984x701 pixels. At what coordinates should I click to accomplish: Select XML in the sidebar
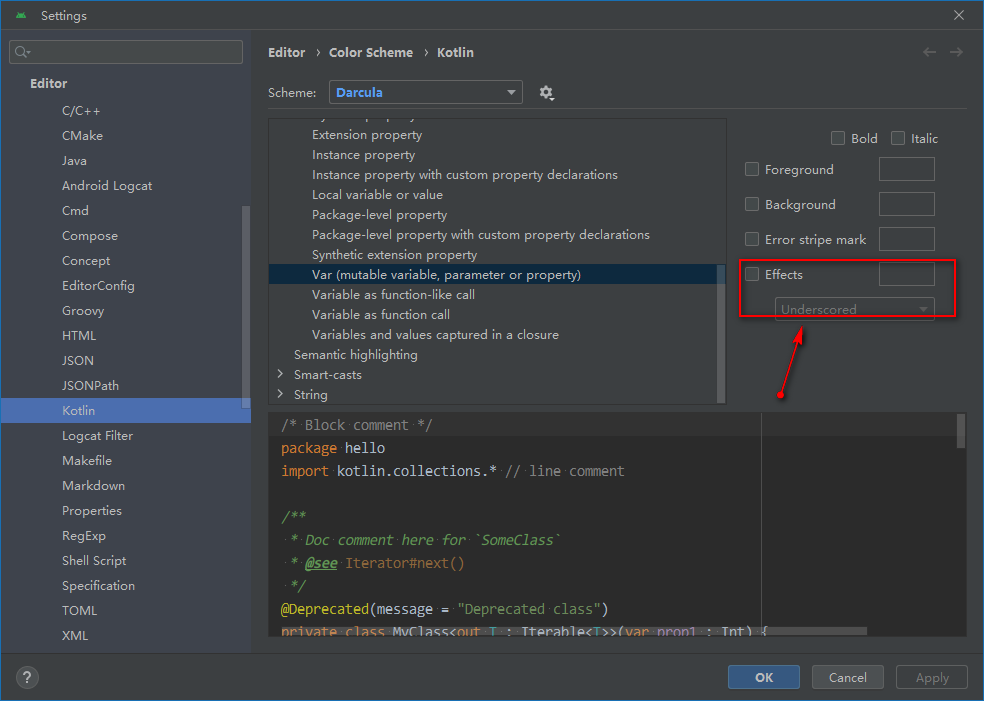pyautogui.click(x=75, y=636)
